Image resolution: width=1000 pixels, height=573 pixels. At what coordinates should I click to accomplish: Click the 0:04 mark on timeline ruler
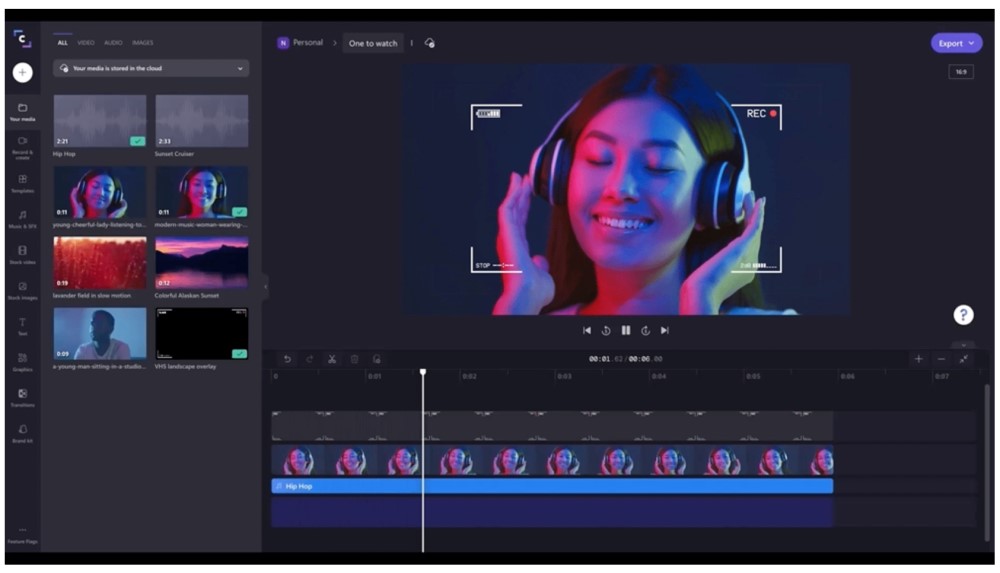pos(659,376)
